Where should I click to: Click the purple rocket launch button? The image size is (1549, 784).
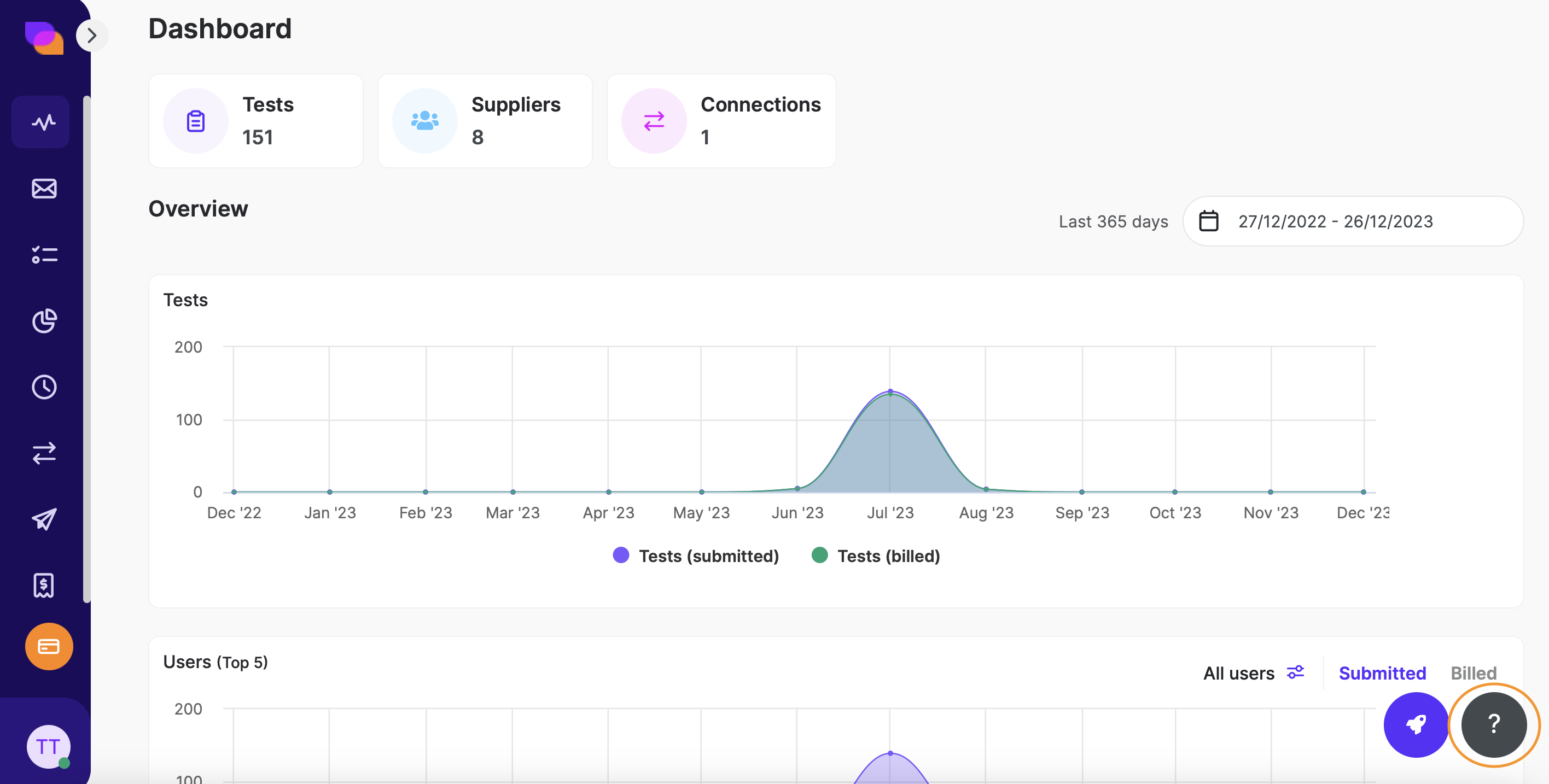[x=1416, y=724]
